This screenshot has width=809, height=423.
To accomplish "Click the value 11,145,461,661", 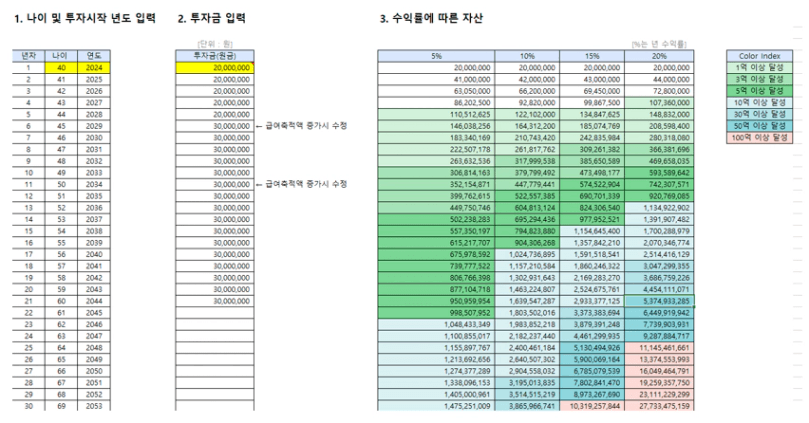I will [x=659, y=348].
